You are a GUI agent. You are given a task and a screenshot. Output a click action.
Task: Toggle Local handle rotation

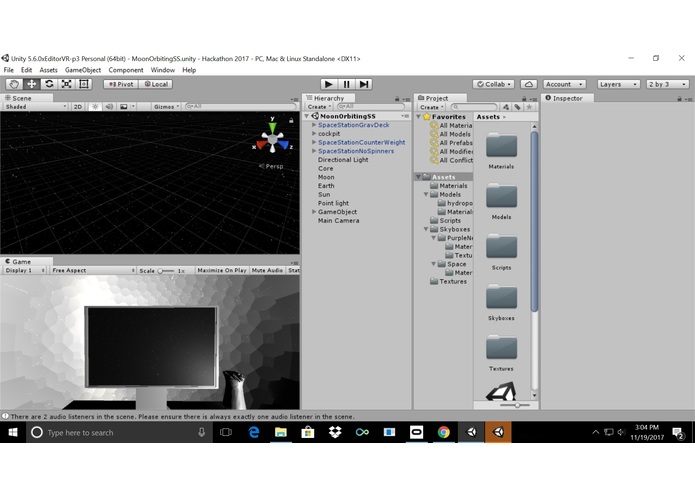pos(156,84)
